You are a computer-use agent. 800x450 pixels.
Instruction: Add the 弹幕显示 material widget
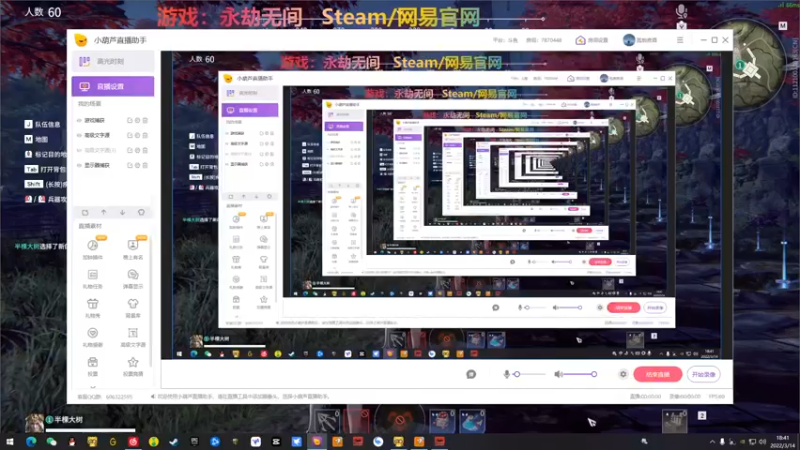point(133,279)
